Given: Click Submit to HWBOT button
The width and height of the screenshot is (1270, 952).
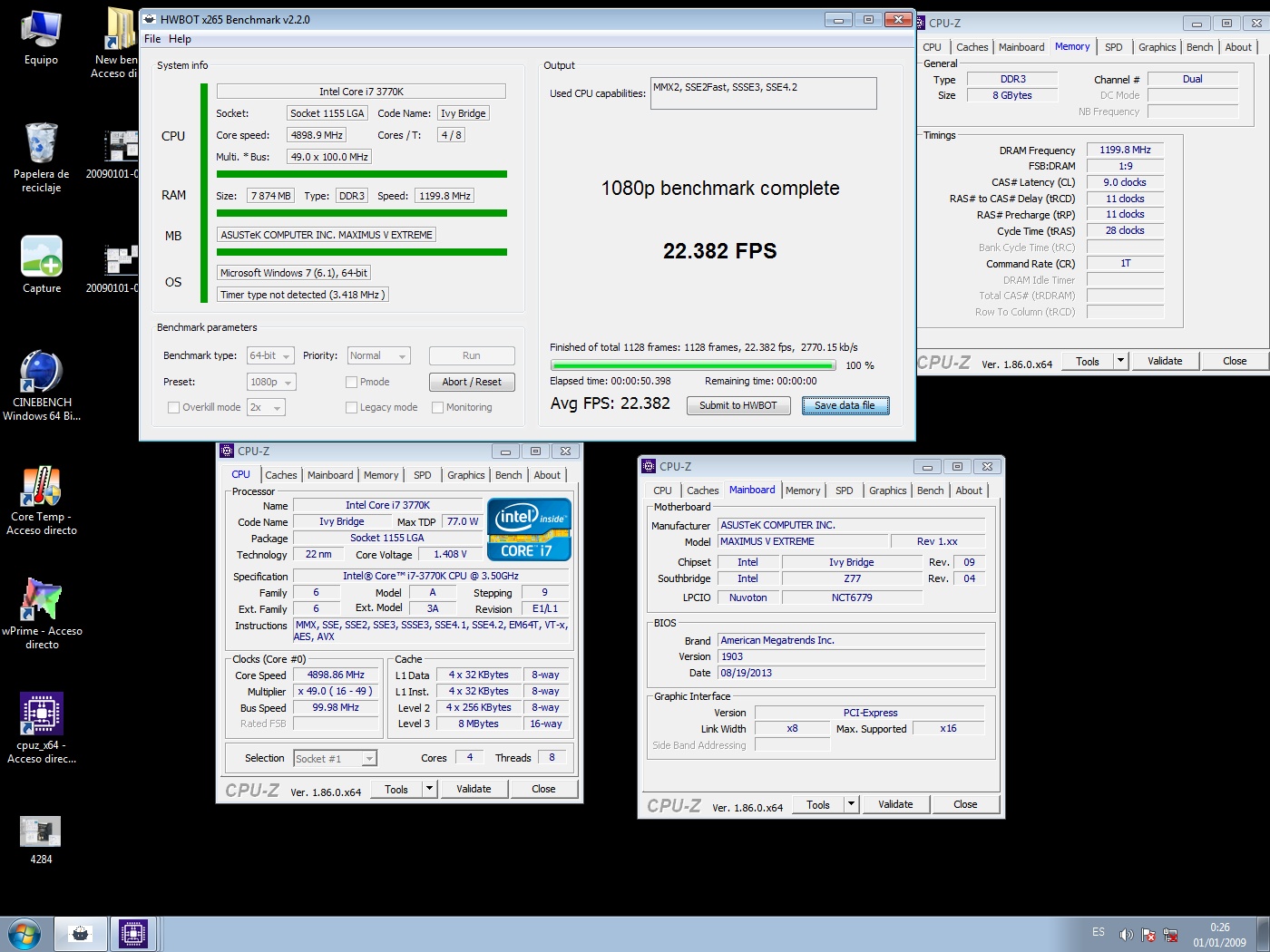Looking at the screenshot, I should click(738, 405).
